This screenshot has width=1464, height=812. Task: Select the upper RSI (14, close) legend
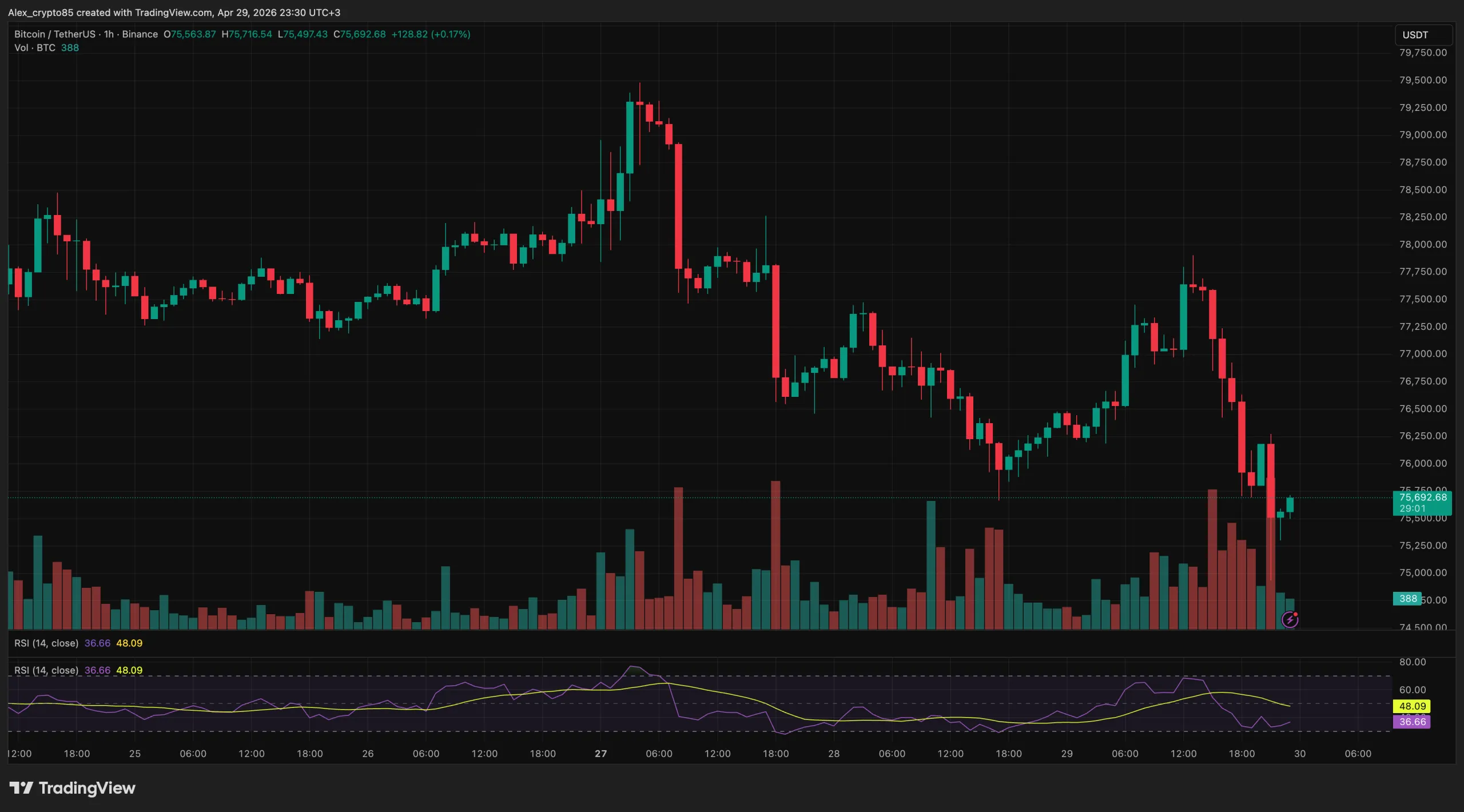[46, 643]
